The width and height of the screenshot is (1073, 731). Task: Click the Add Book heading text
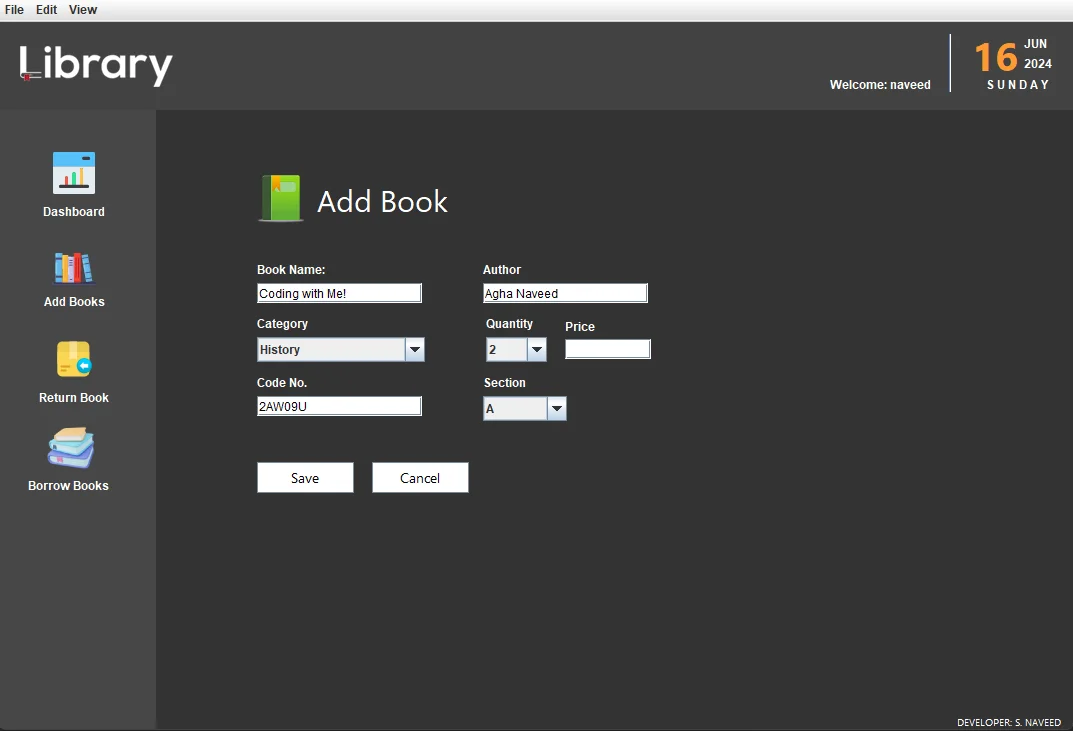point(382,201)
